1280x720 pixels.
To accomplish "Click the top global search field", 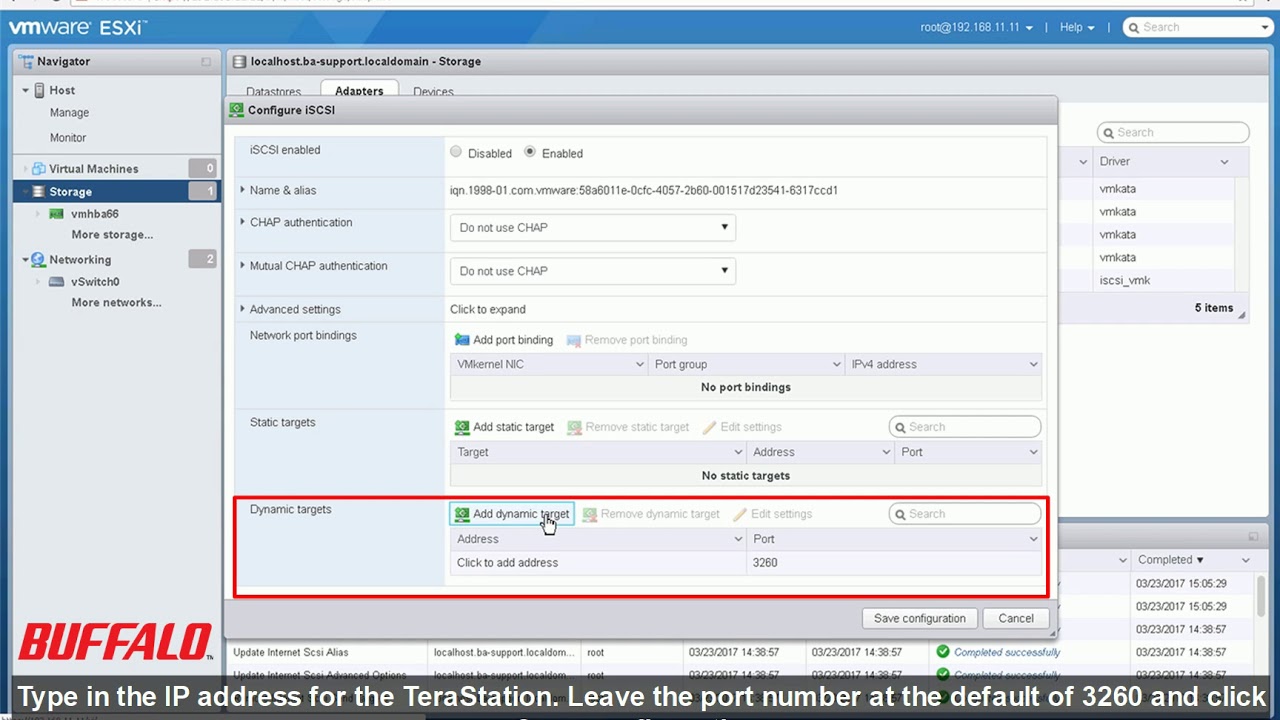I will click(x=1194, y=27).
